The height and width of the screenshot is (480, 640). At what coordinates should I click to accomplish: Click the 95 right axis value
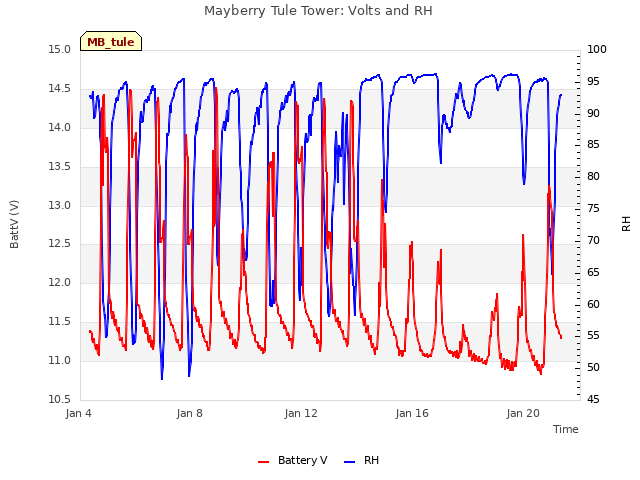[x=593, y=81]
